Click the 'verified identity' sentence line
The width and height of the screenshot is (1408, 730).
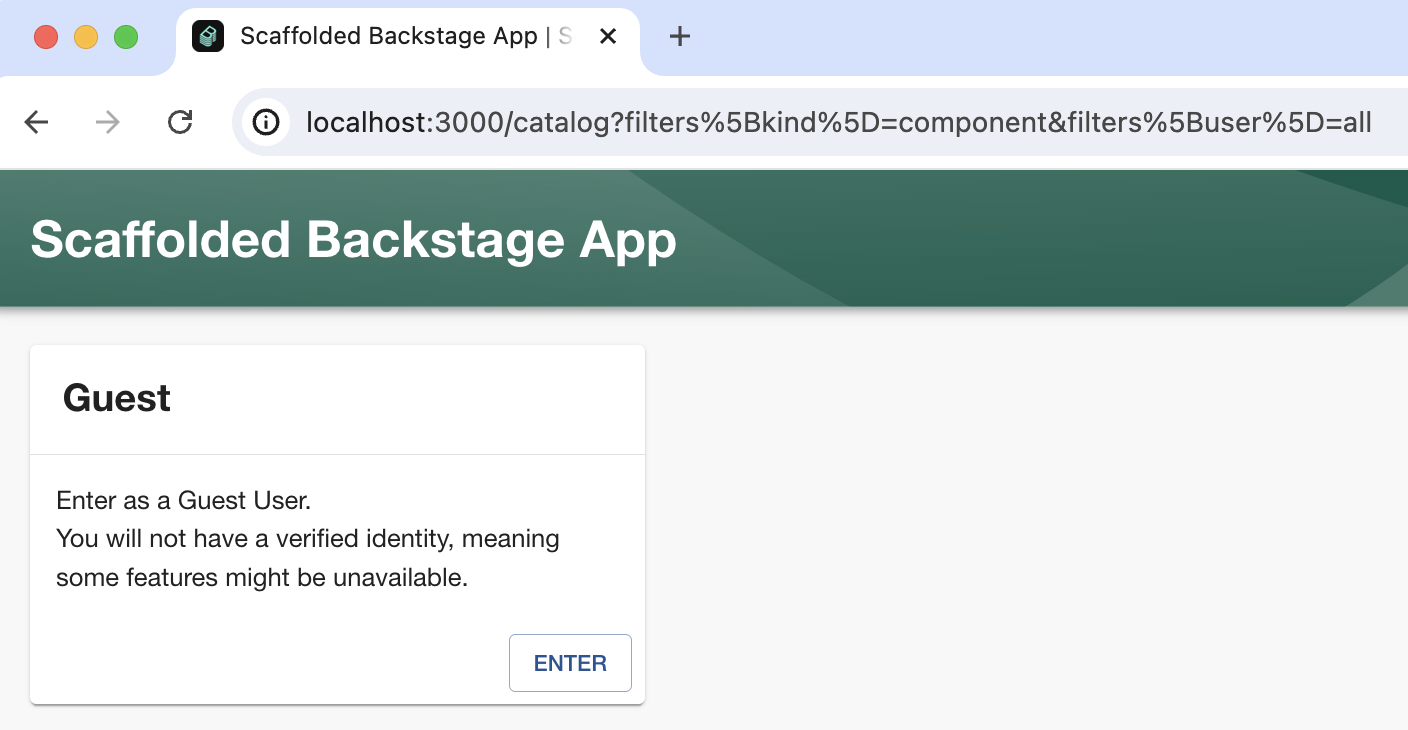pos(308,539)
